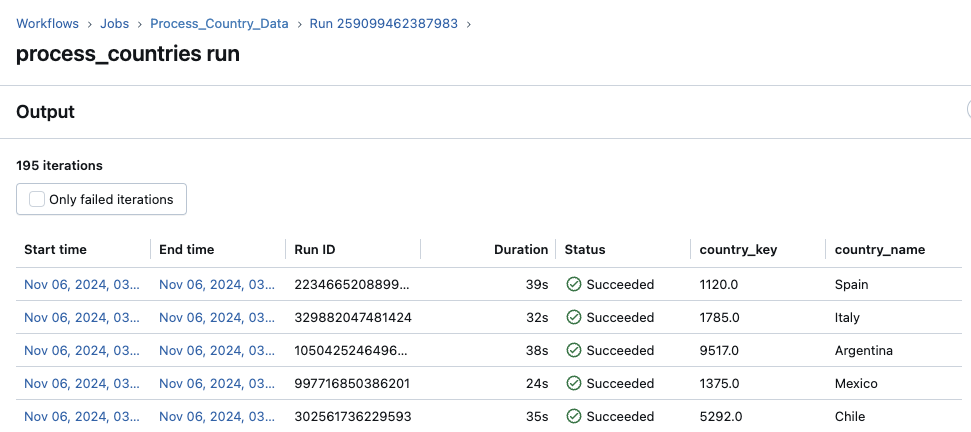Viewport: 971px width, 432px height.
Task: Click the Succeeded check icon for Argentina
Action: (x=574, y=351)
